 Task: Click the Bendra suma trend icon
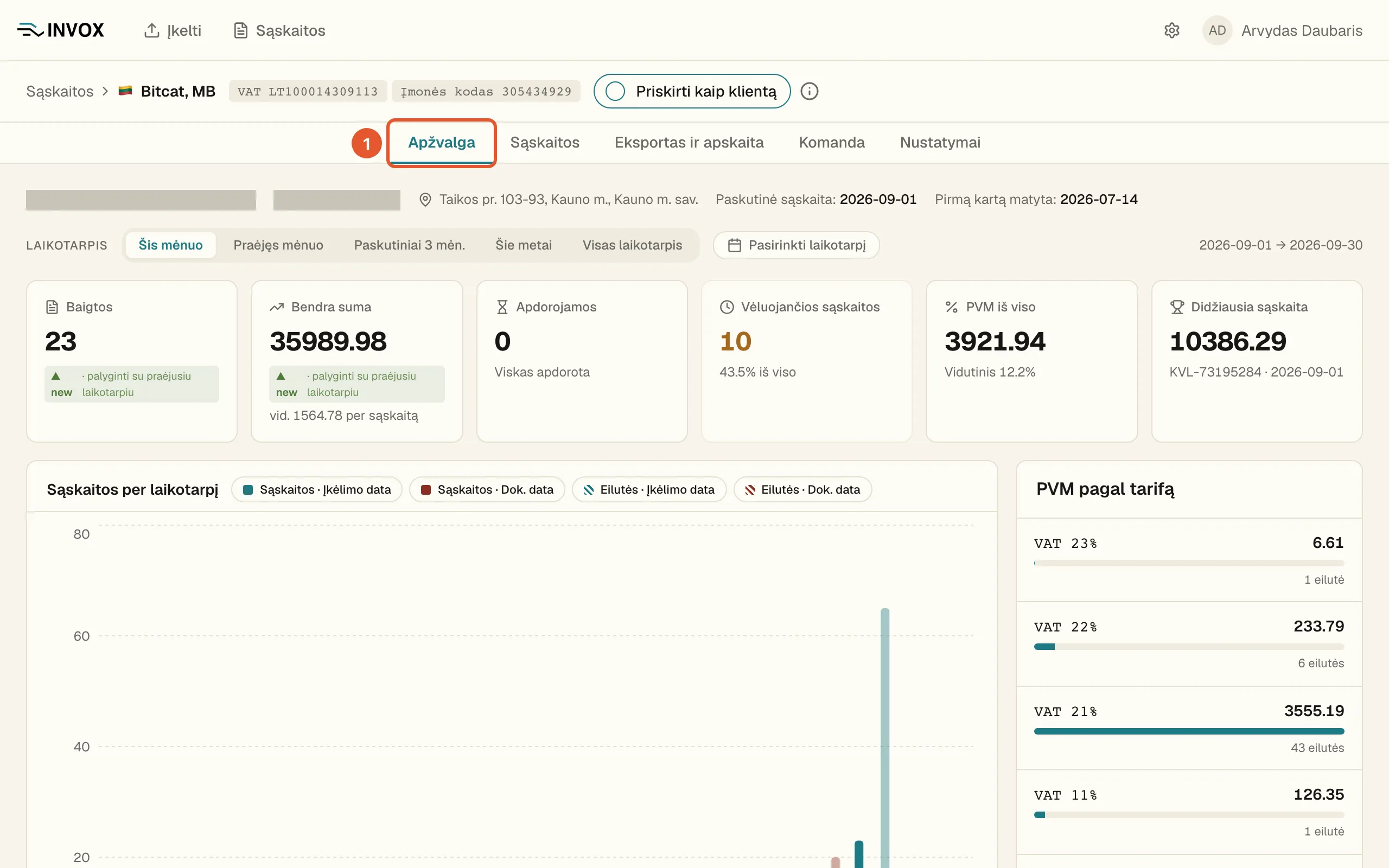[277, 307]
